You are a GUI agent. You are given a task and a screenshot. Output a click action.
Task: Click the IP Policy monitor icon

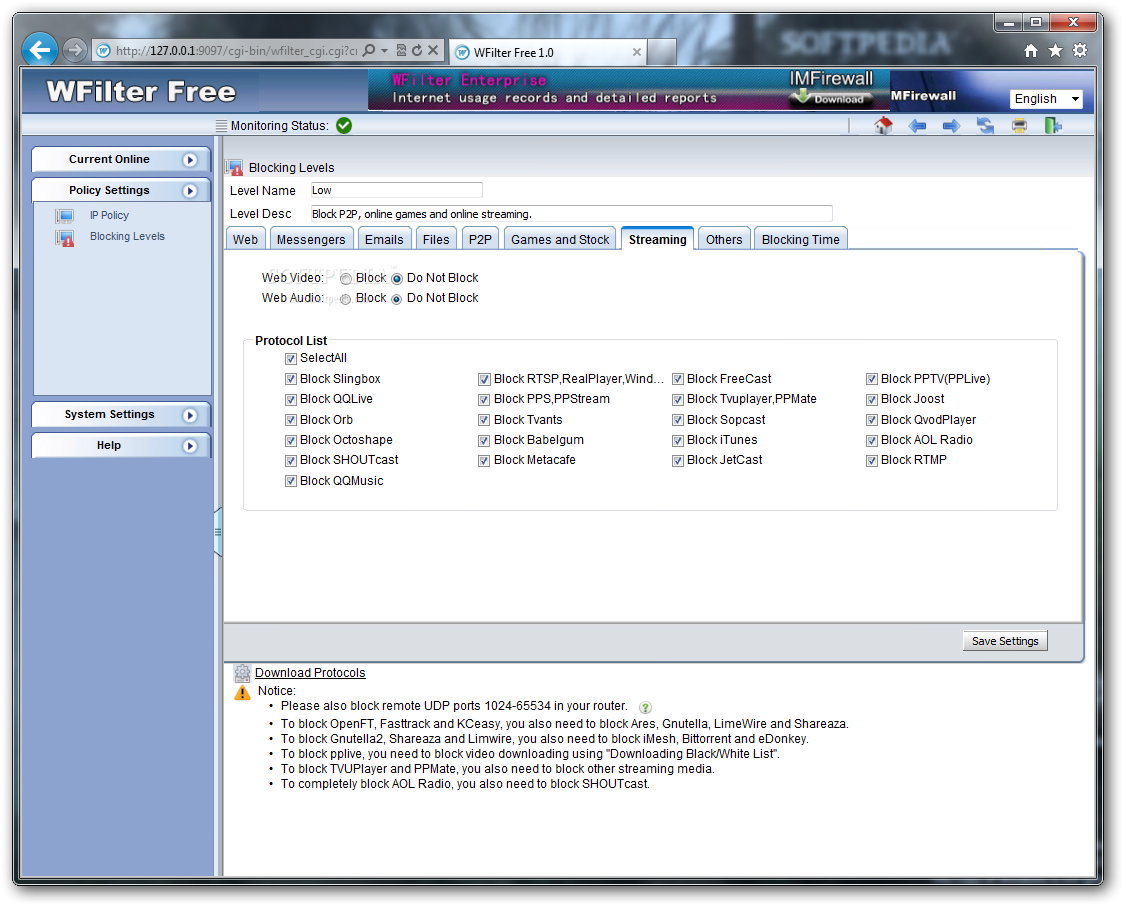65,216
